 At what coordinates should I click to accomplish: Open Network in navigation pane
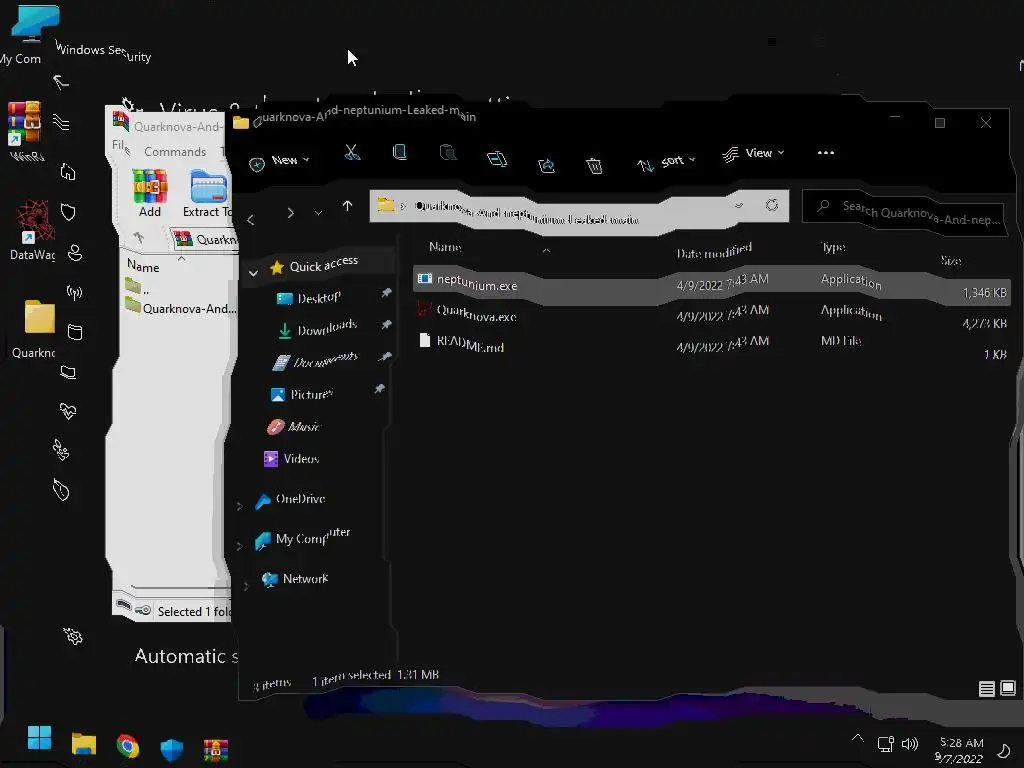(x=295, y=579)
